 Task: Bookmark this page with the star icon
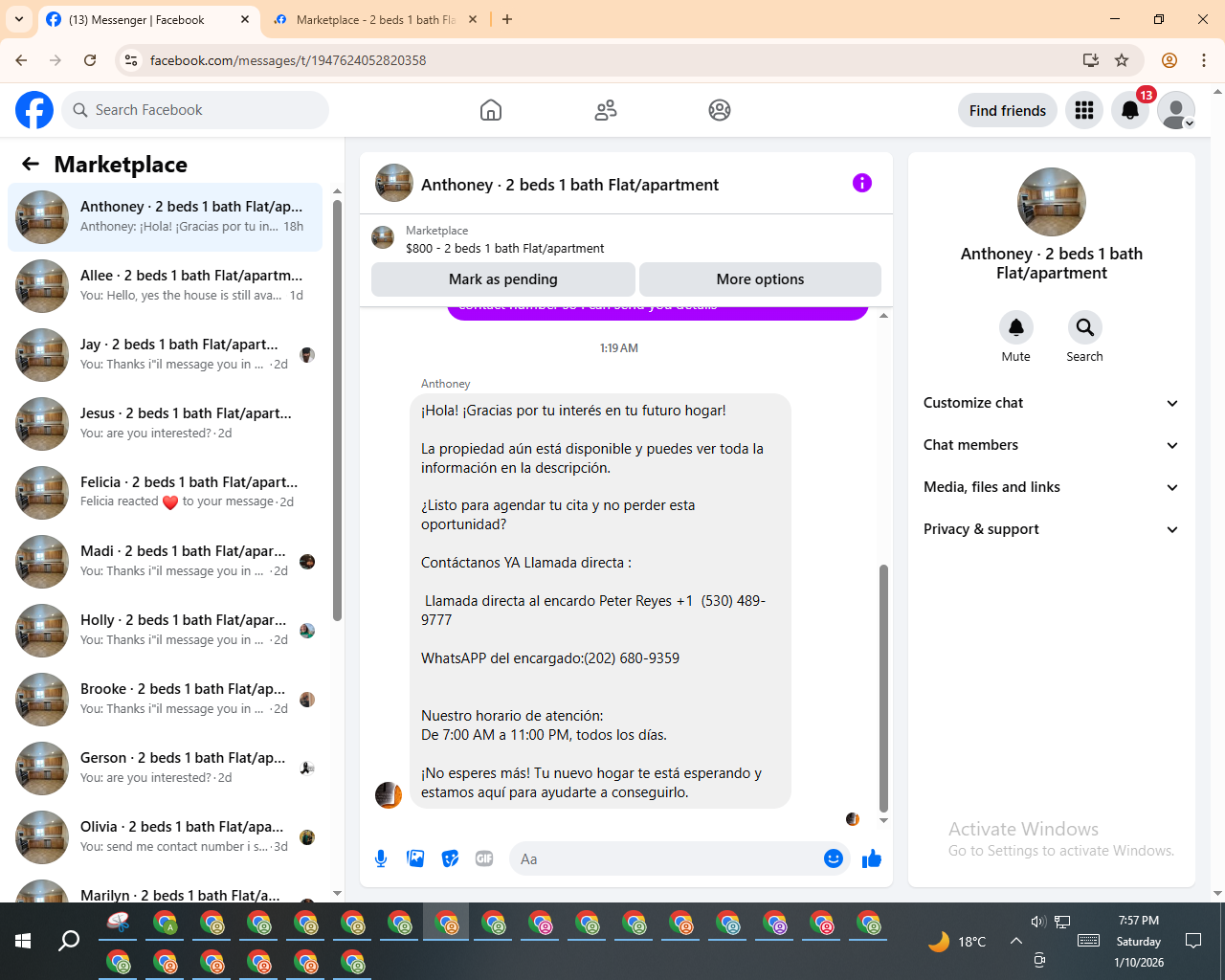point(1122,60)
